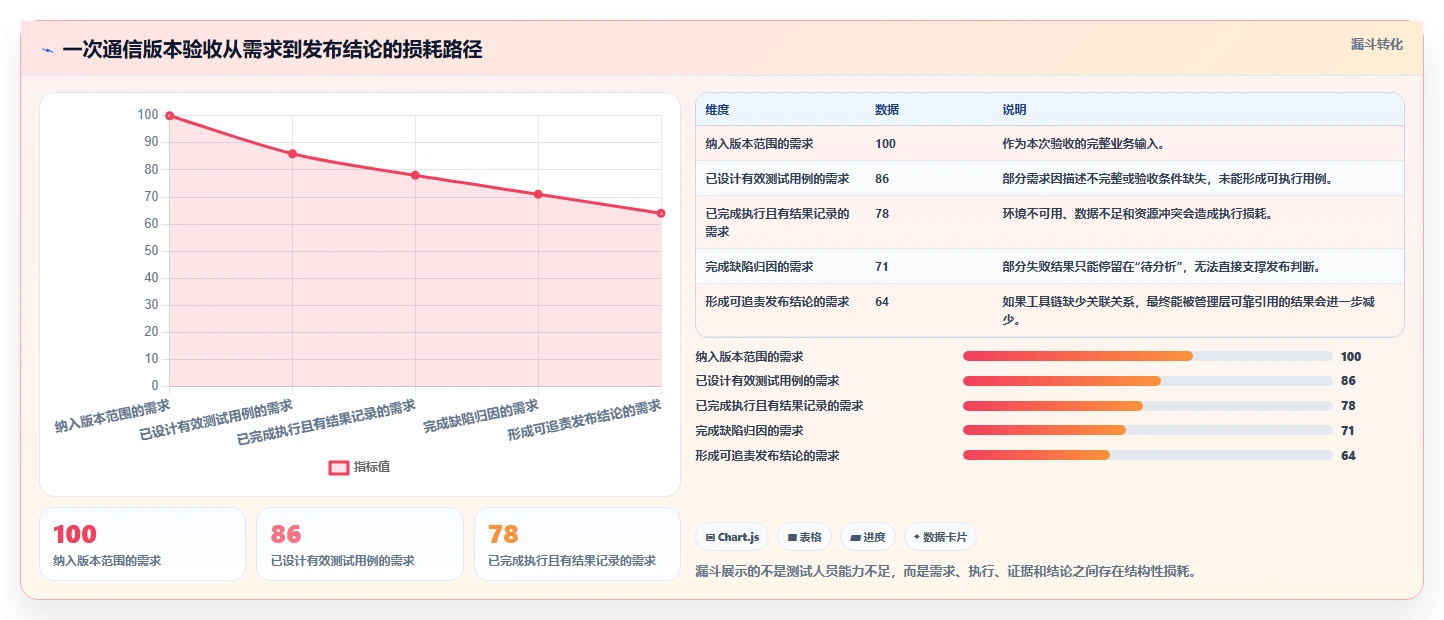The height and width of the screenshot is (620, 1444).
Task: Click progress list label 已完成执行且有结果记录的需求
Action: [x=779, y=406]
